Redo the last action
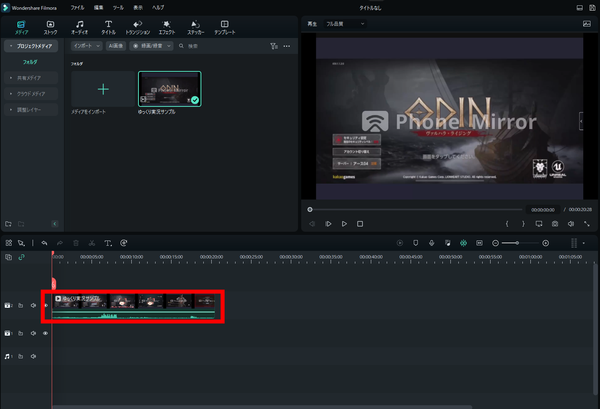600x409 pixels. [60, 243]
